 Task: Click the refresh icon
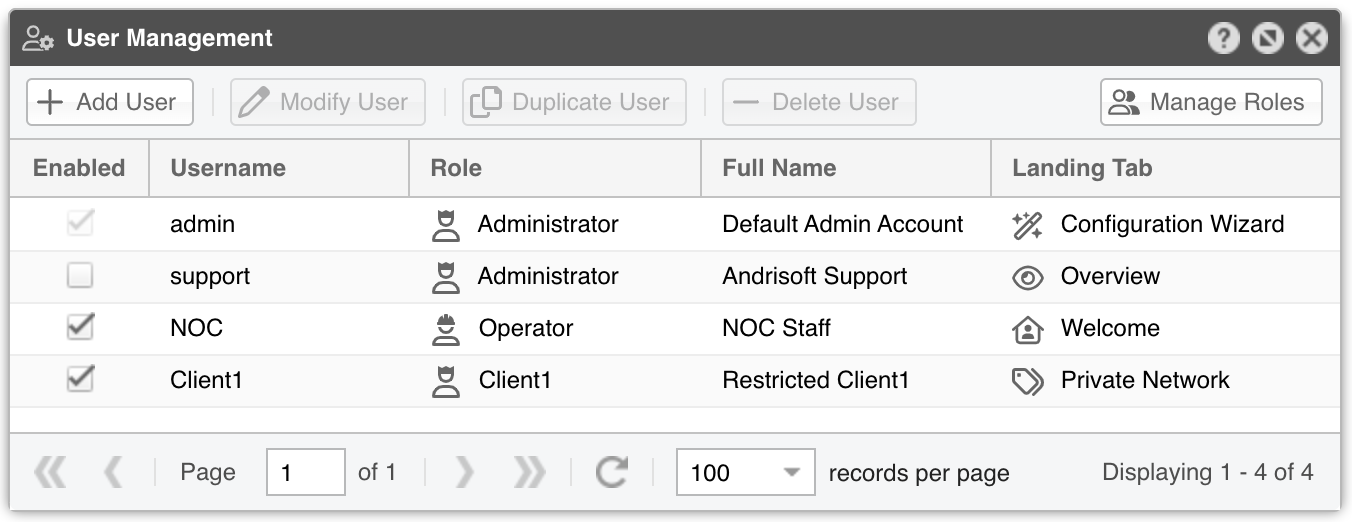(611, 472)
